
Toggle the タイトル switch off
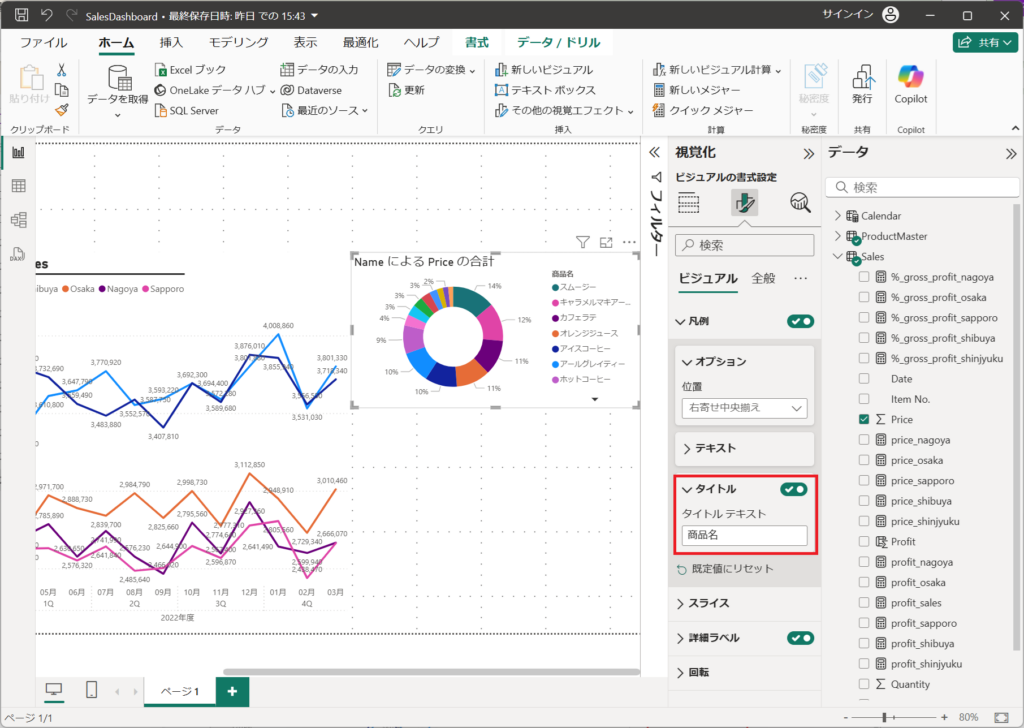[x=793, y=489]
